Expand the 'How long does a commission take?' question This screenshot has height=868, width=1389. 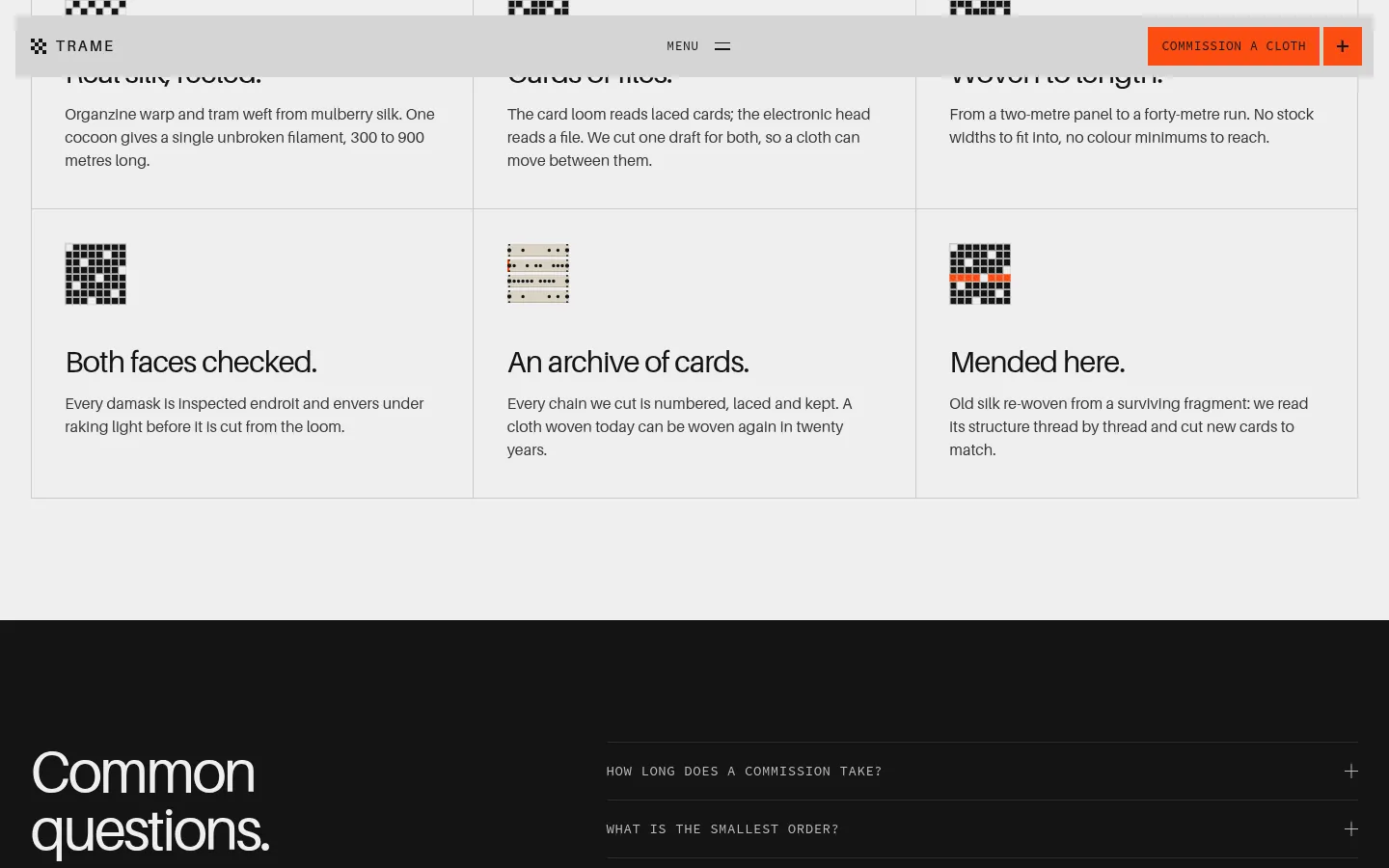click(982, 772)
